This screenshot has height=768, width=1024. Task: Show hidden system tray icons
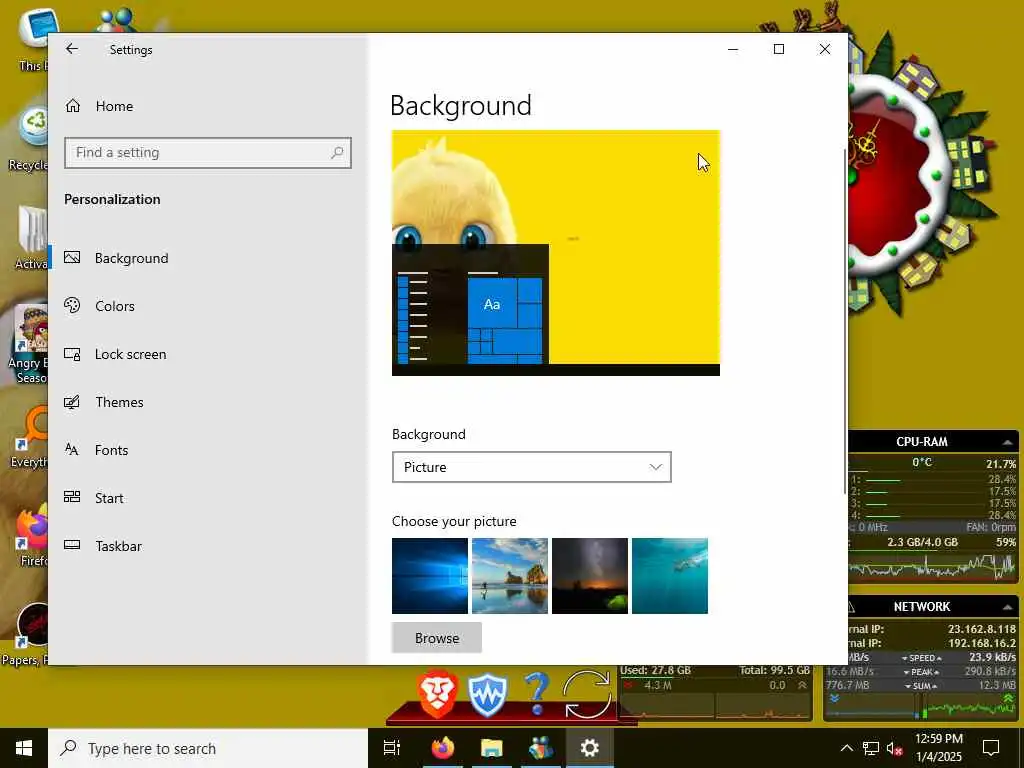pyautogui.click(x=846, y=748)
